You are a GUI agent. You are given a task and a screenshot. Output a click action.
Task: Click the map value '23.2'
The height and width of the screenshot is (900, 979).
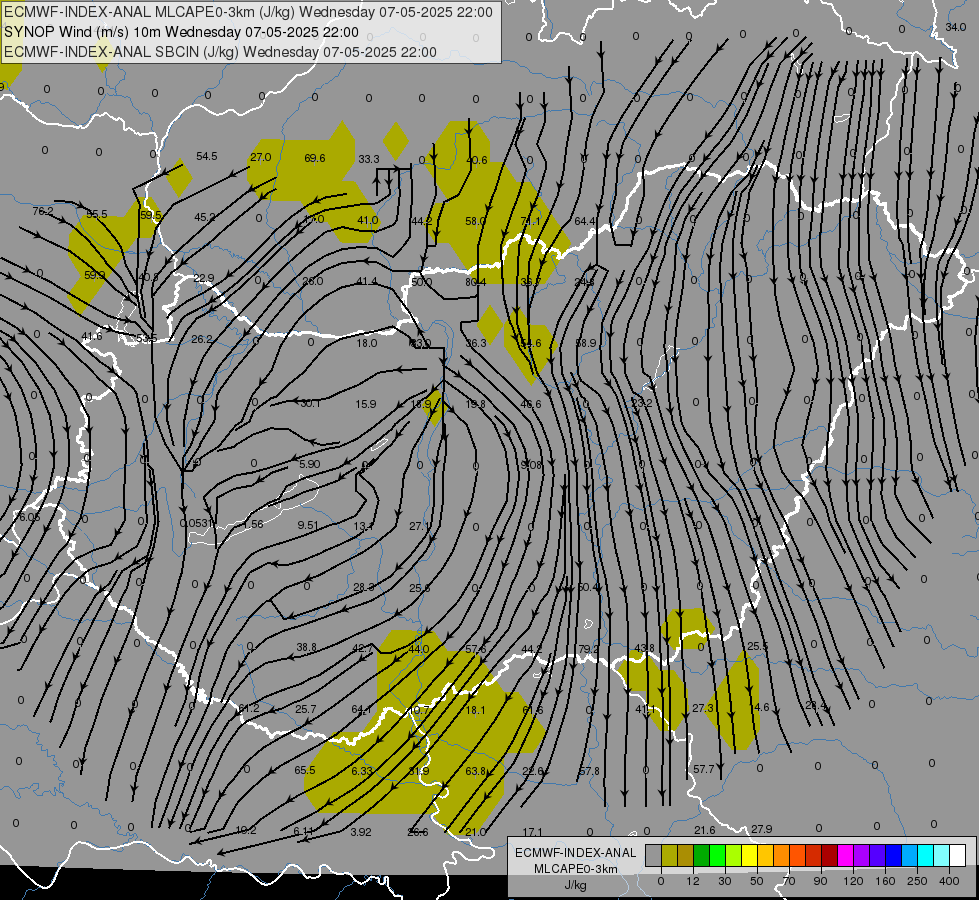641,403
